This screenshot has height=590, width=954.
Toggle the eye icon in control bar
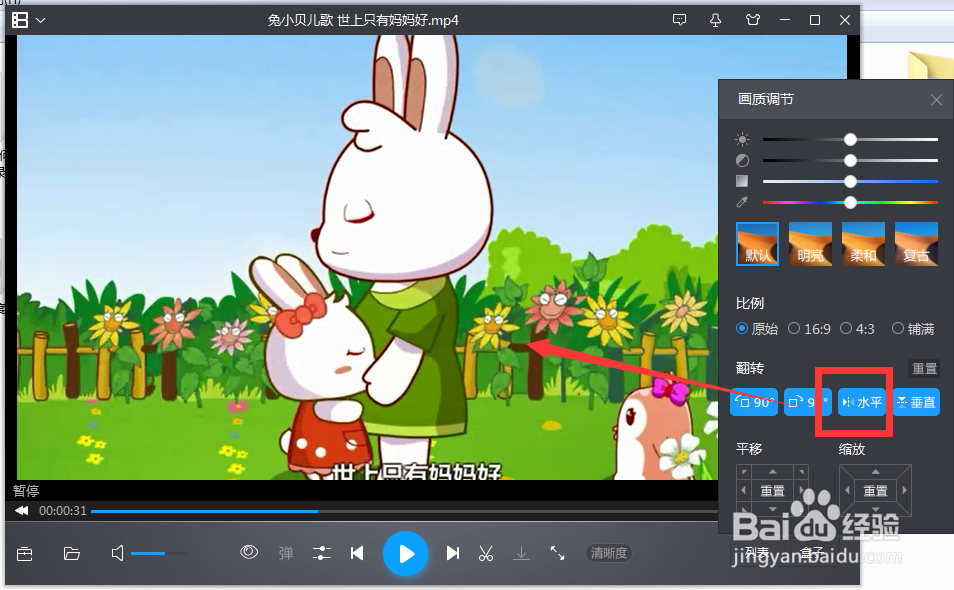click(x=249, y=553)
